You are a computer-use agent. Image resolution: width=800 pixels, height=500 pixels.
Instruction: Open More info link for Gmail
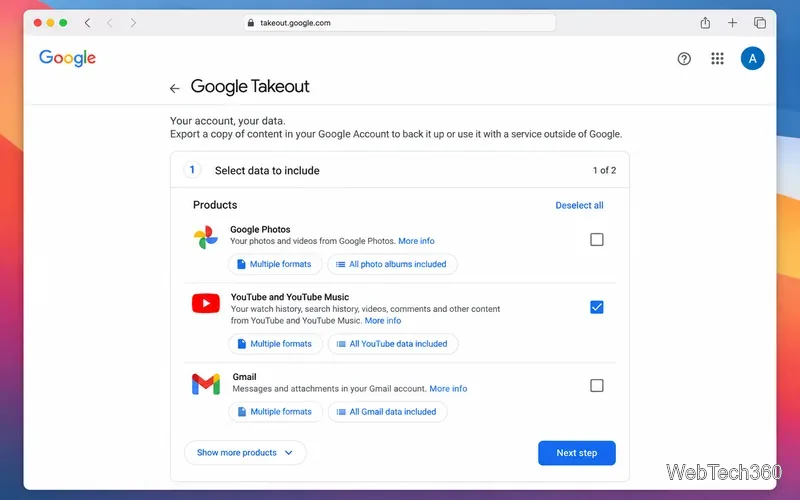tap(448, 388)
